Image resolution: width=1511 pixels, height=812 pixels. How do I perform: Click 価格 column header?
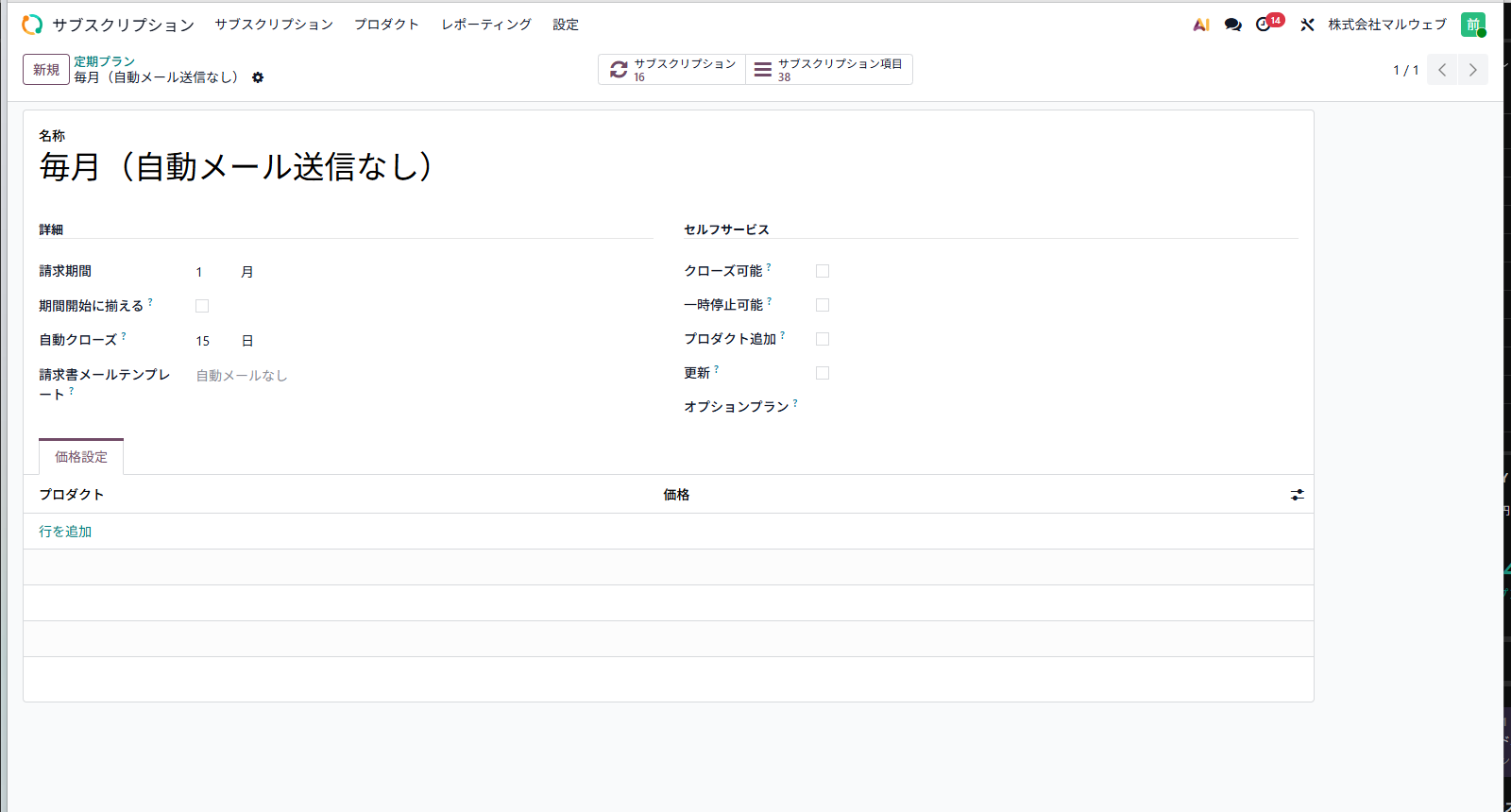coord(676,495)
